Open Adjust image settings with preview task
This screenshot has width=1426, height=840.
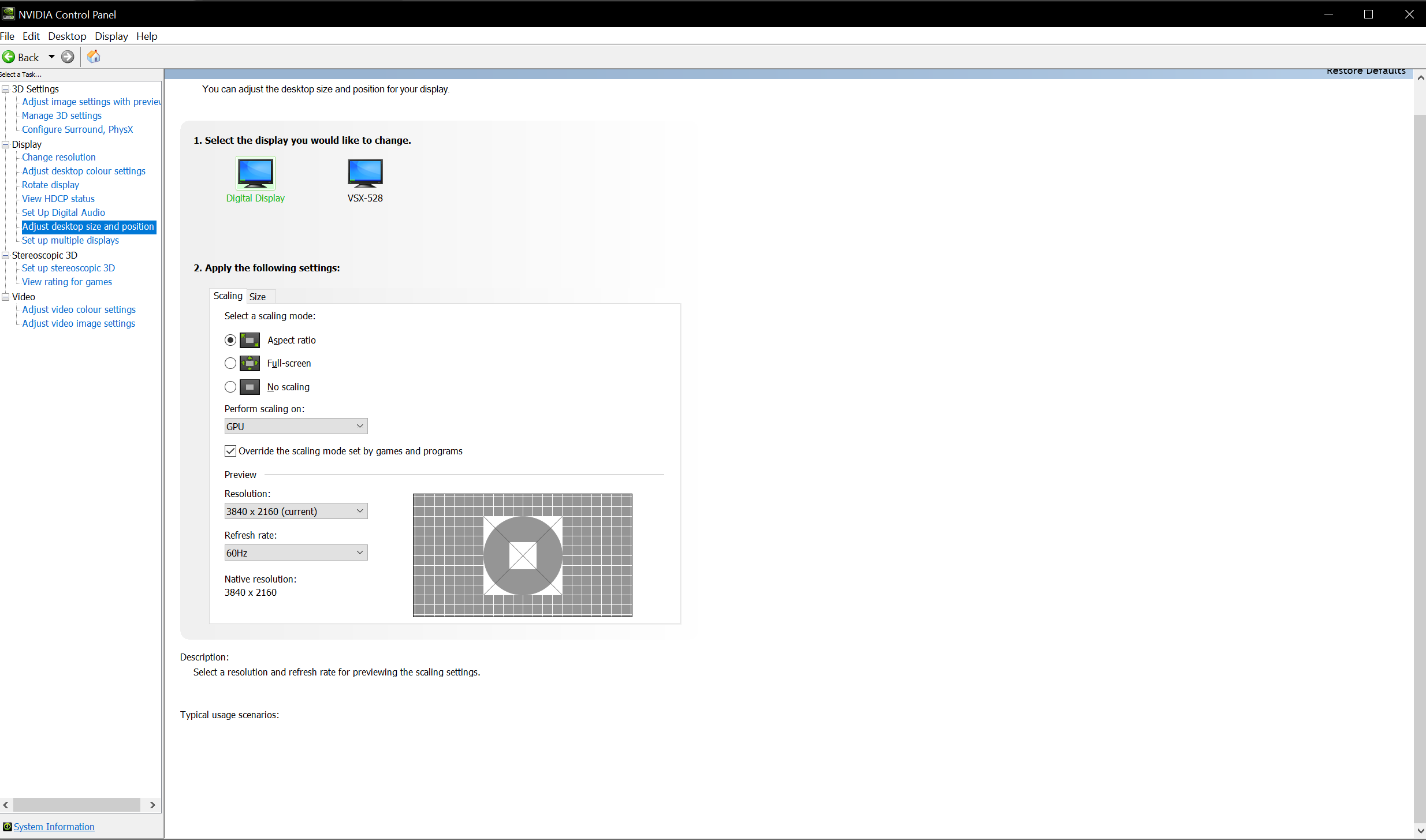[x=91, y=102]
